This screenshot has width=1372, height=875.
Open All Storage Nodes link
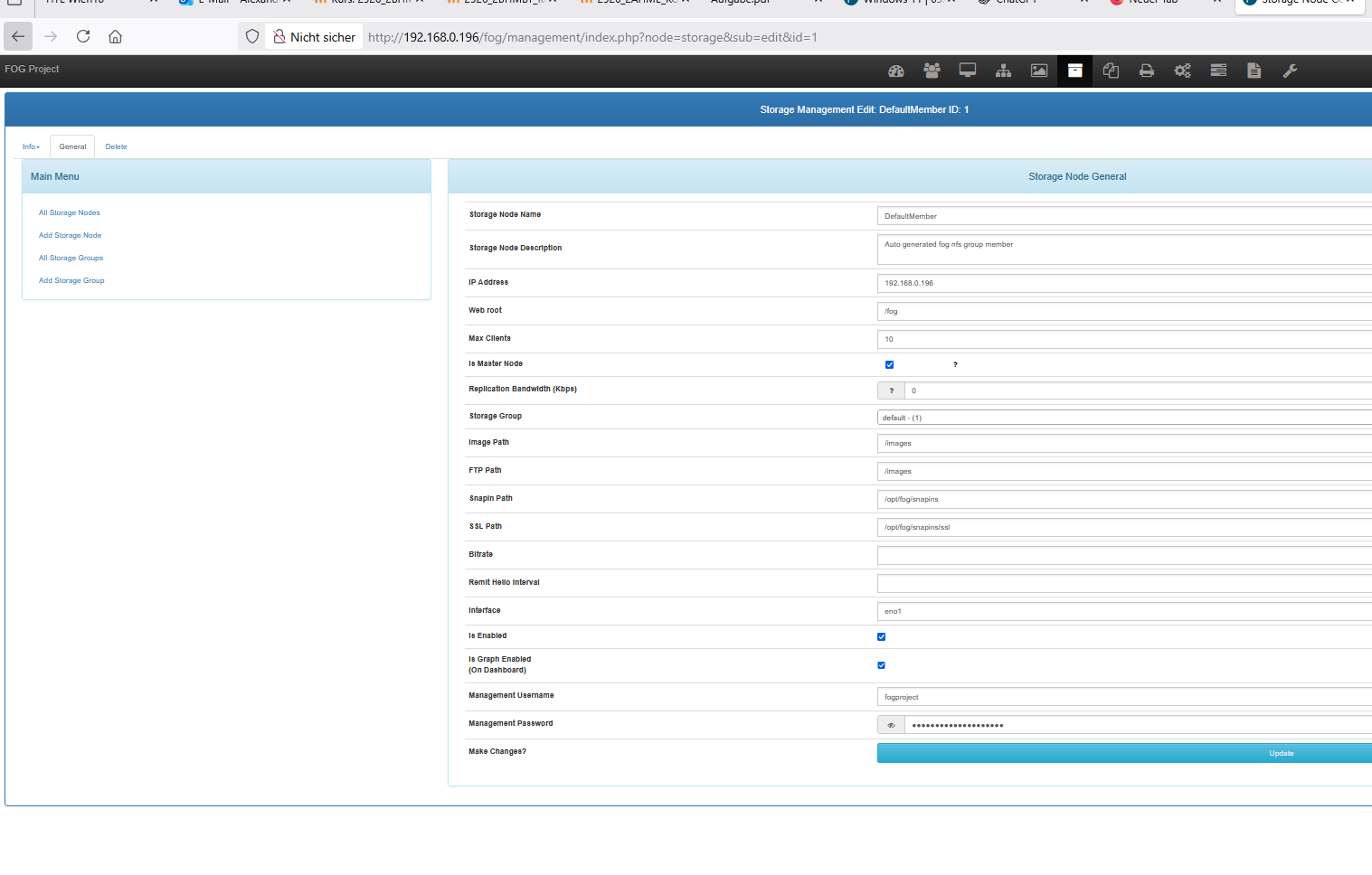pos(70,212)
